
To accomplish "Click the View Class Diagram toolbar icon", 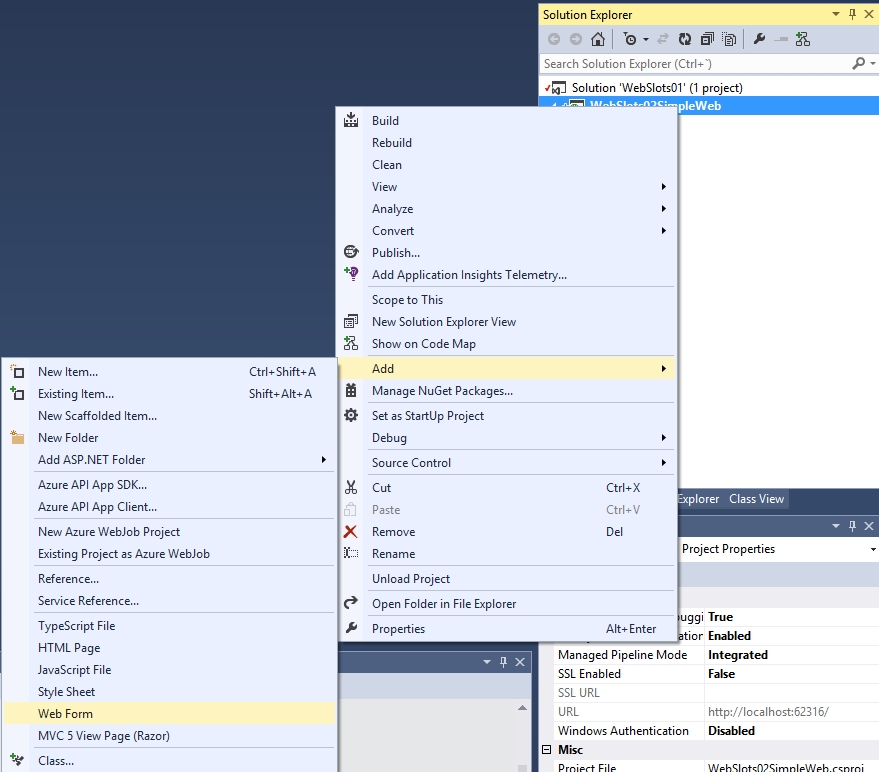I will [803, 39].
